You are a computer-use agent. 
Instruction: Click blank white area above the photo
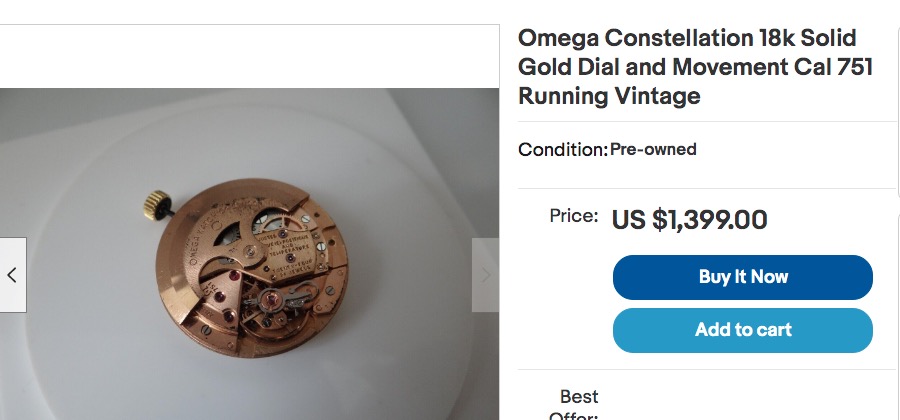click(x=250, y=57)
